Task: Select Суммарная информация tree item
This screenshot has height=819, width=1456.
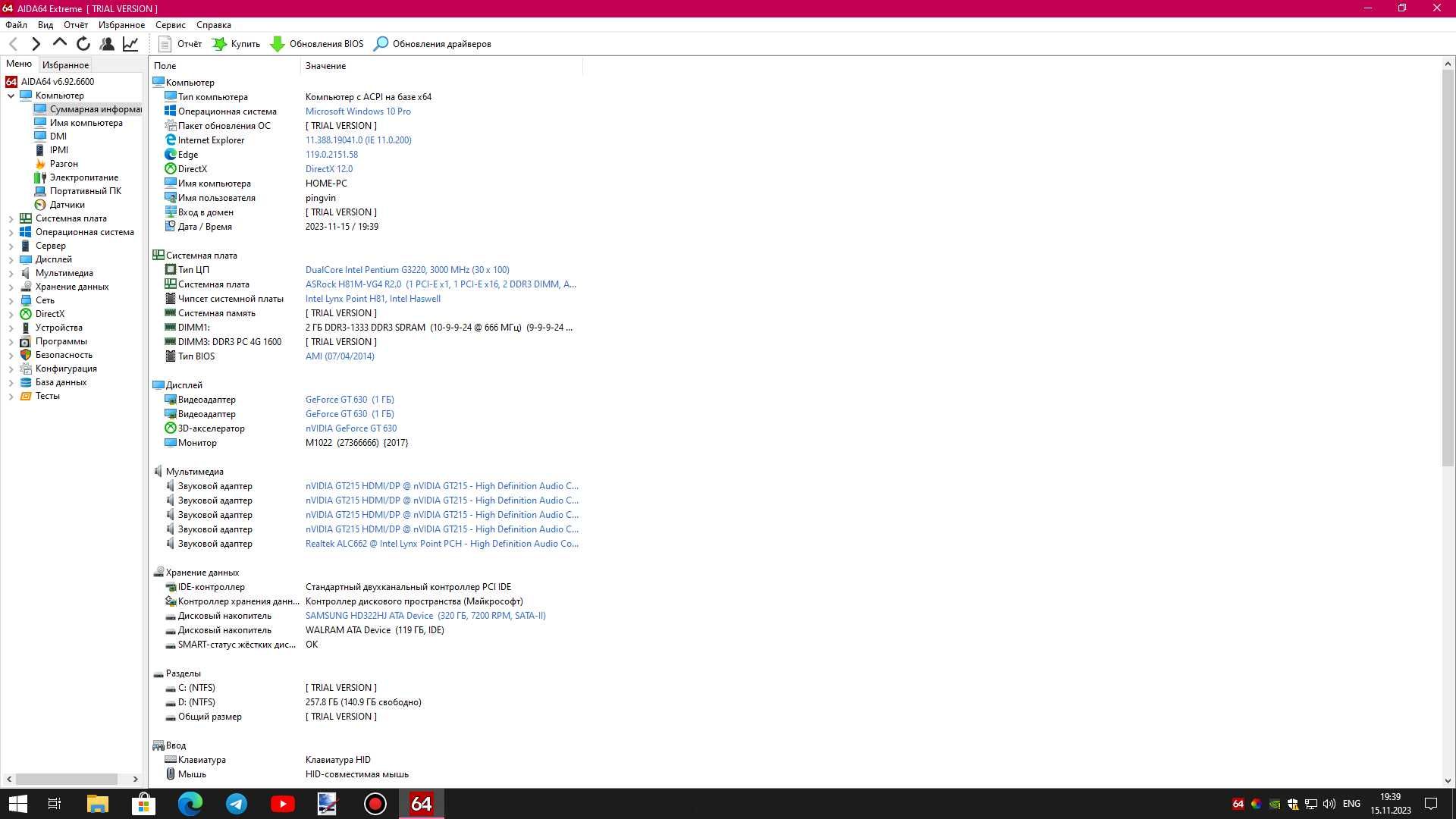Action: point(96,109)
